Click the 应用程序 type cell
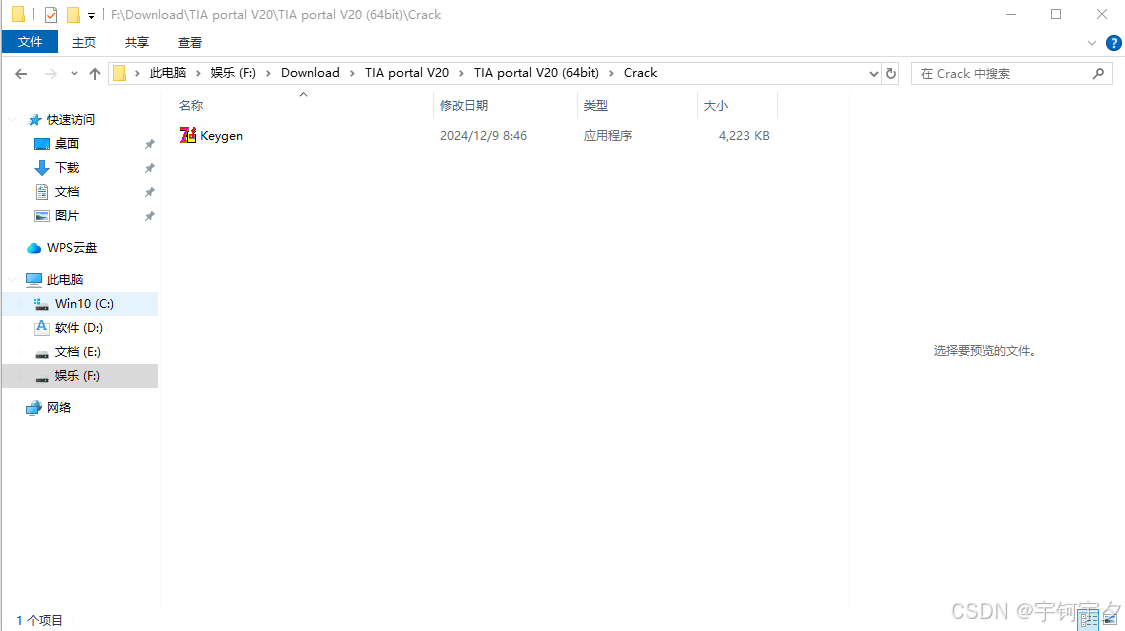1125x631 pixels. 608,136
